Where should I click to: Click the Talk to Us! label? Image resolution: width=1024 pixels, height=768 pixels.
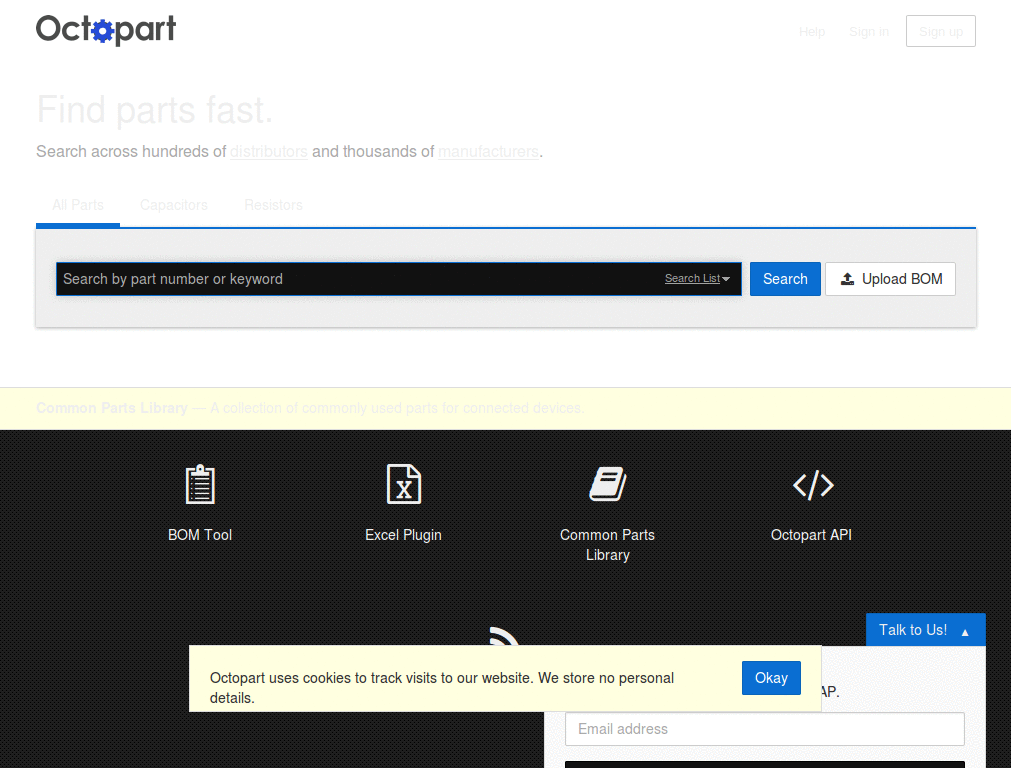tap(912, 630)
